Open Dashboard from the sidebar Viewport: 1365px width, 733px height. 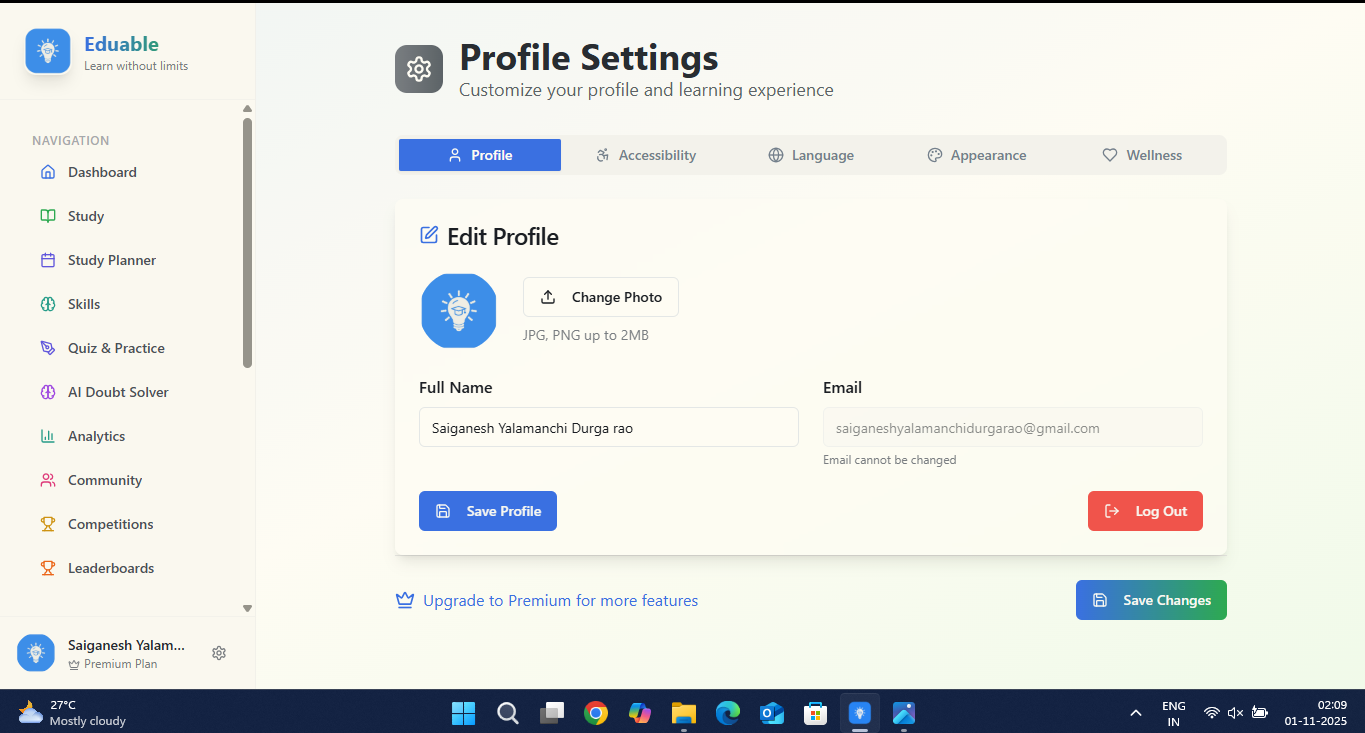[102, 172]
